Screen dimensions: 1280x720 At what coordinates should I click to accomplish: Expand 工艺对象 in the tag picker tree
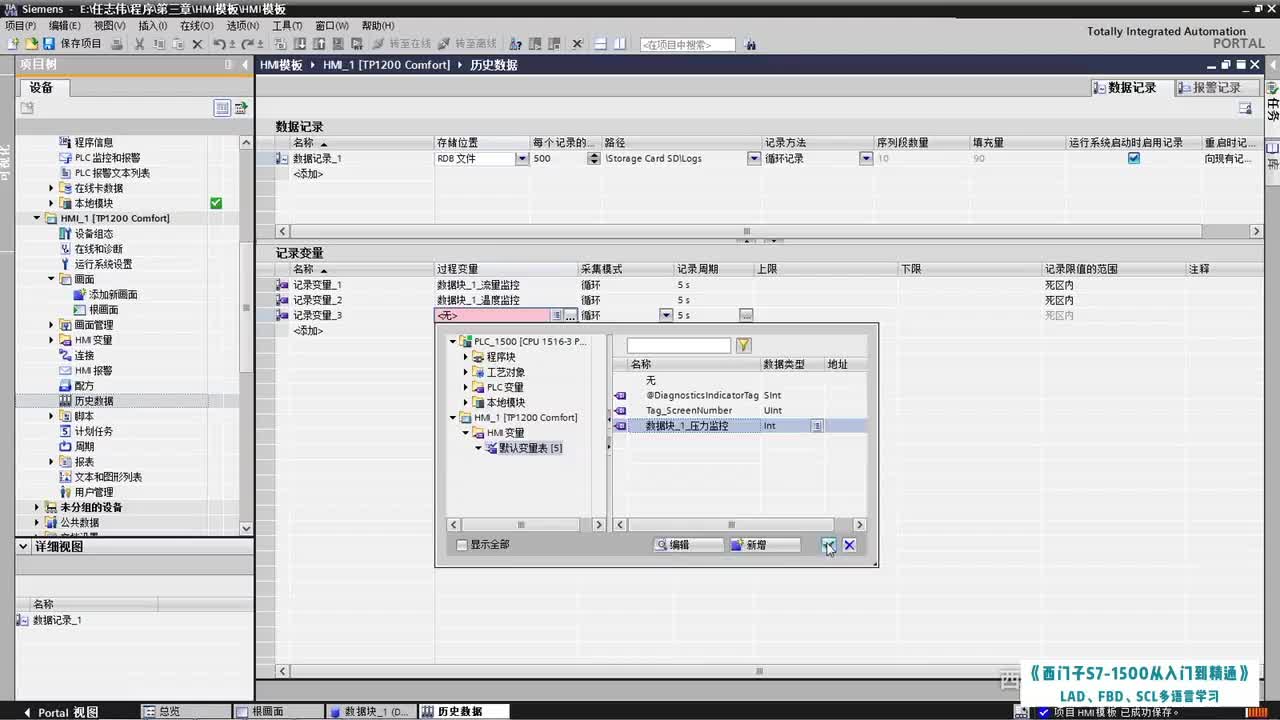(466, 372)
